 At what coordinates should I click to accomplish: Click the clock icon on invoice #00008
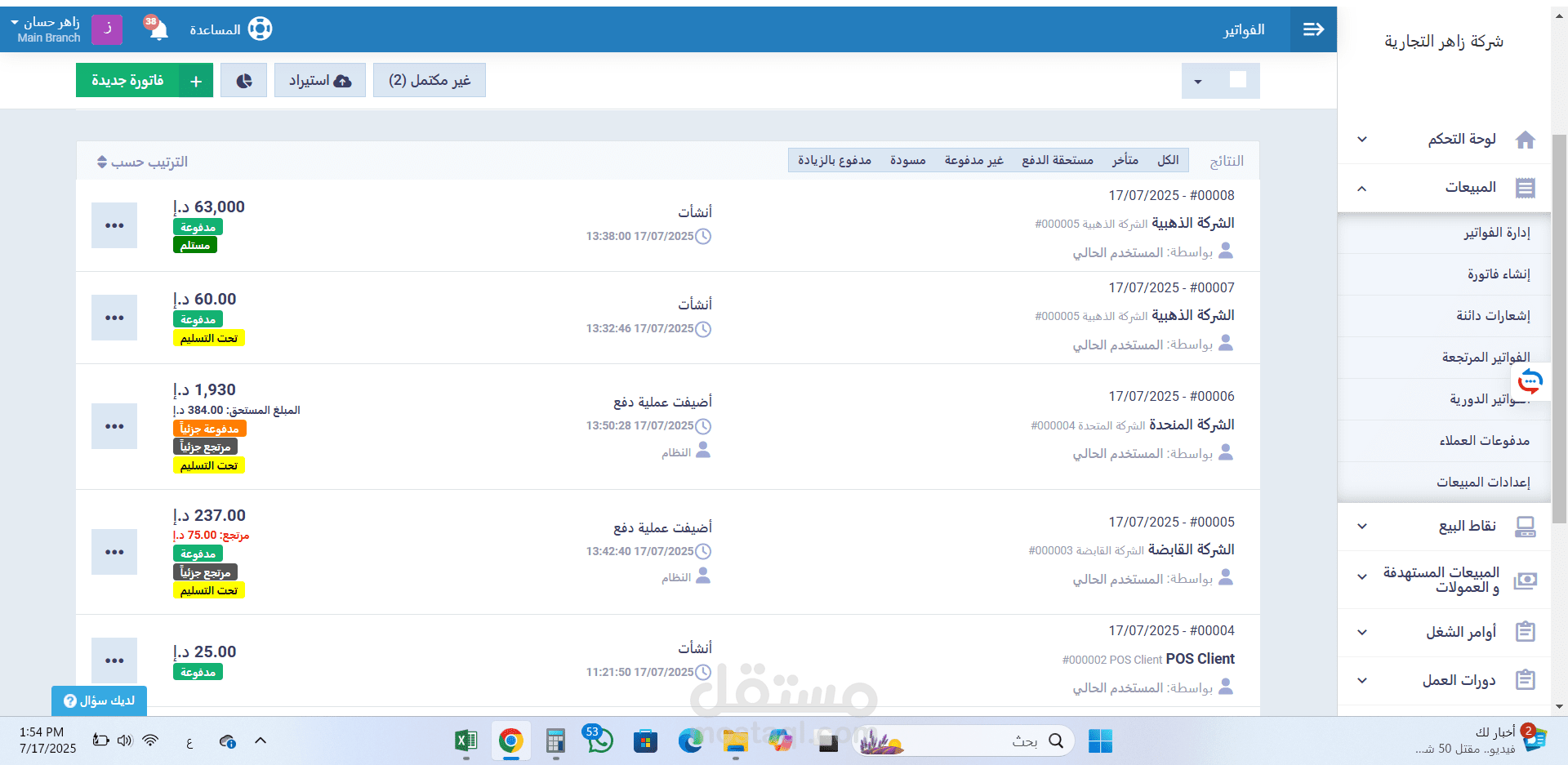click(703, 237)
